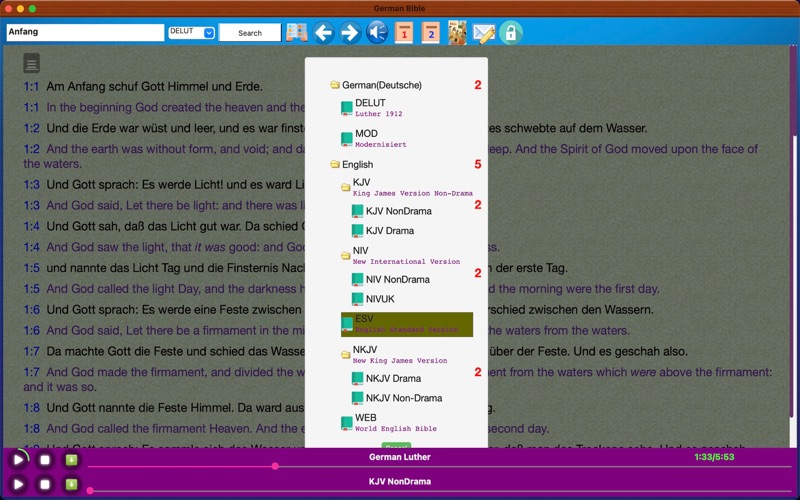Click the DELUT book icon in list
Image resolution: width=800 pixels, height=500 pixels.
pyautogui.click(x=346, y=108)
